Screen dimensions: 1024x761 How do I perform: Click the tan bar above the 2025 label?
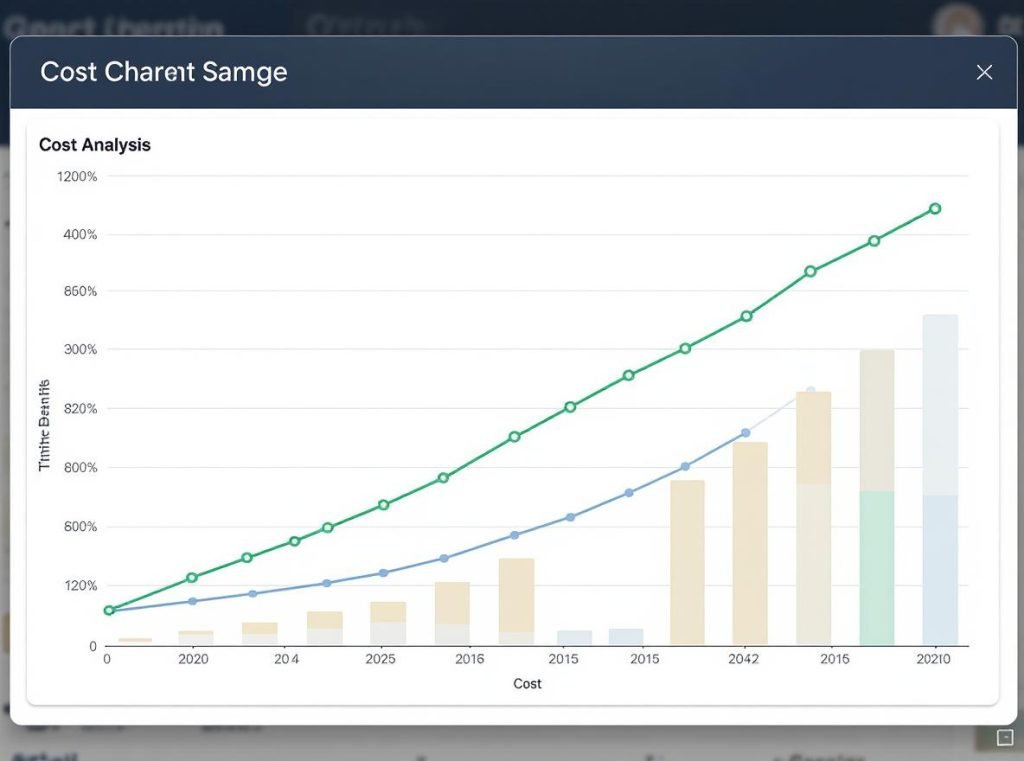pos(388,612)
